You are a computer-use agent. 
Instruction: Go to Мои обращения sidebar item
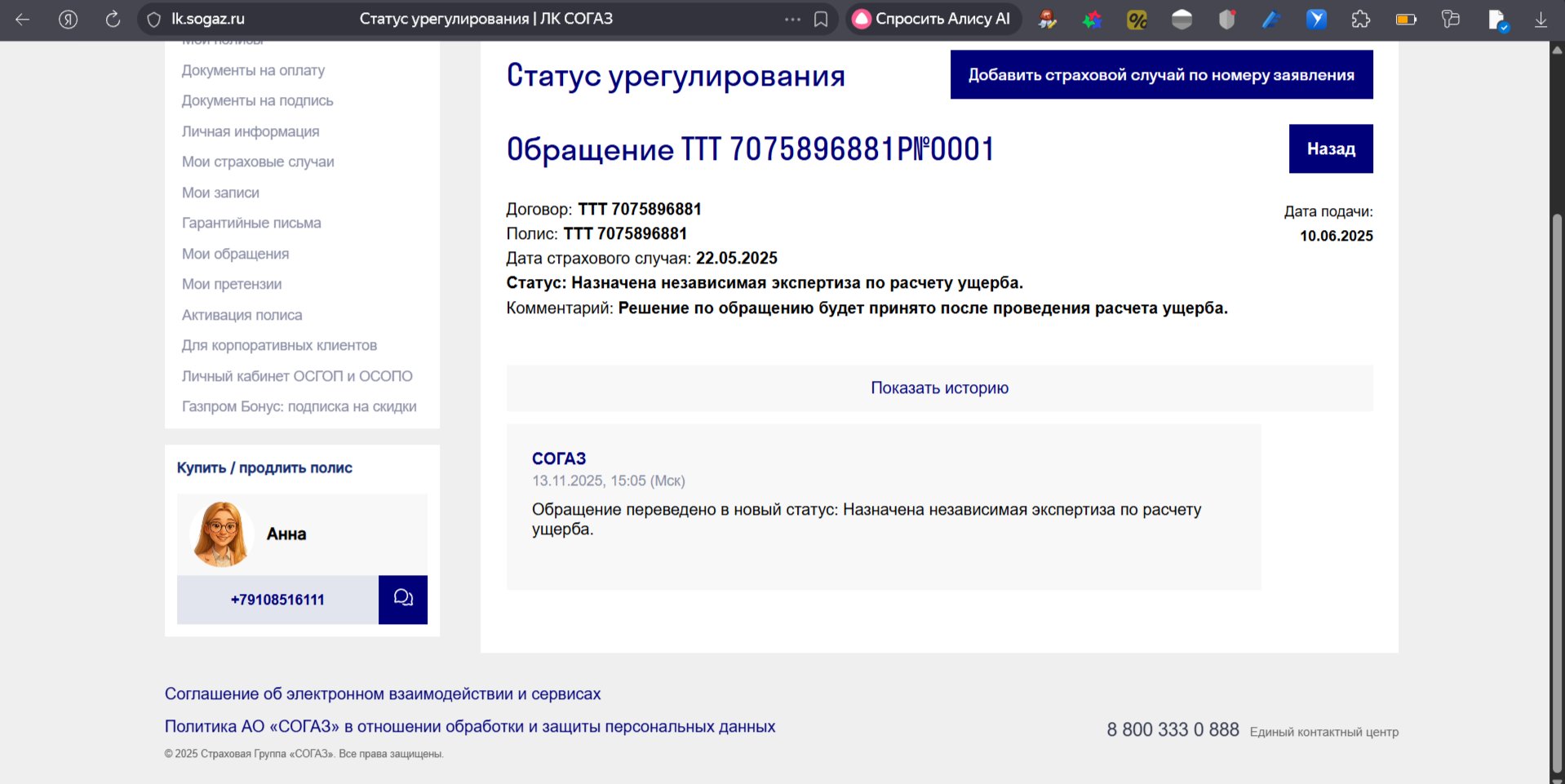pyautogui.click(x=235, y=254)
